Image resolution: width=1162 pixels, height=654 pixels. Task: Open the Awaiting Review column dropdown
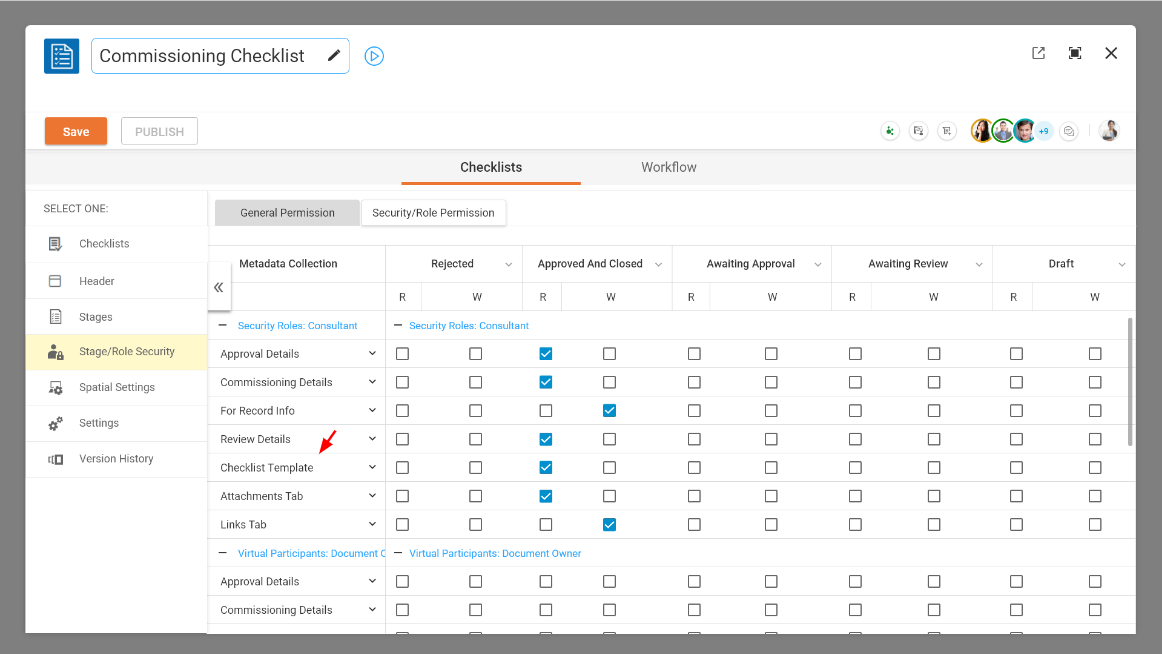[979, 264]
